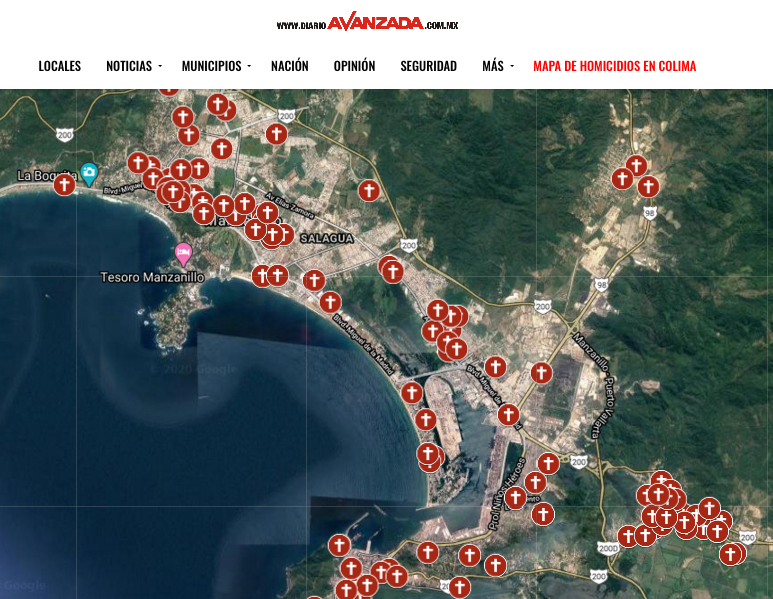The height and width of the screenshot is (599, 773).
Task: Click the pink hotel pin above Tesoro Manzanillo
Action: pos(183,252)
